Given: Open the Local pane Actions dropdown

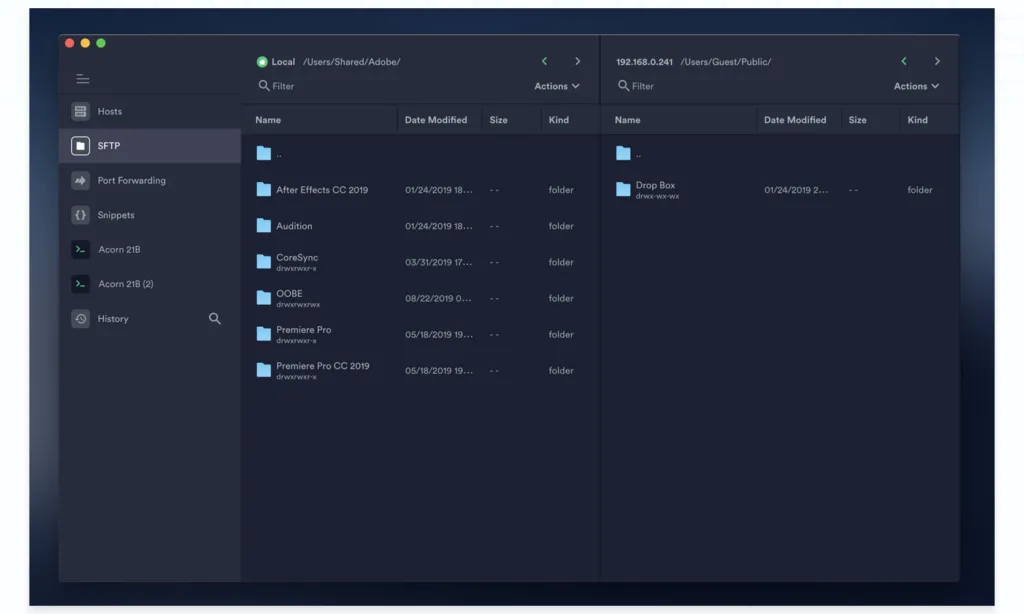Looking at the screenshot, I should tap(556, 86).
